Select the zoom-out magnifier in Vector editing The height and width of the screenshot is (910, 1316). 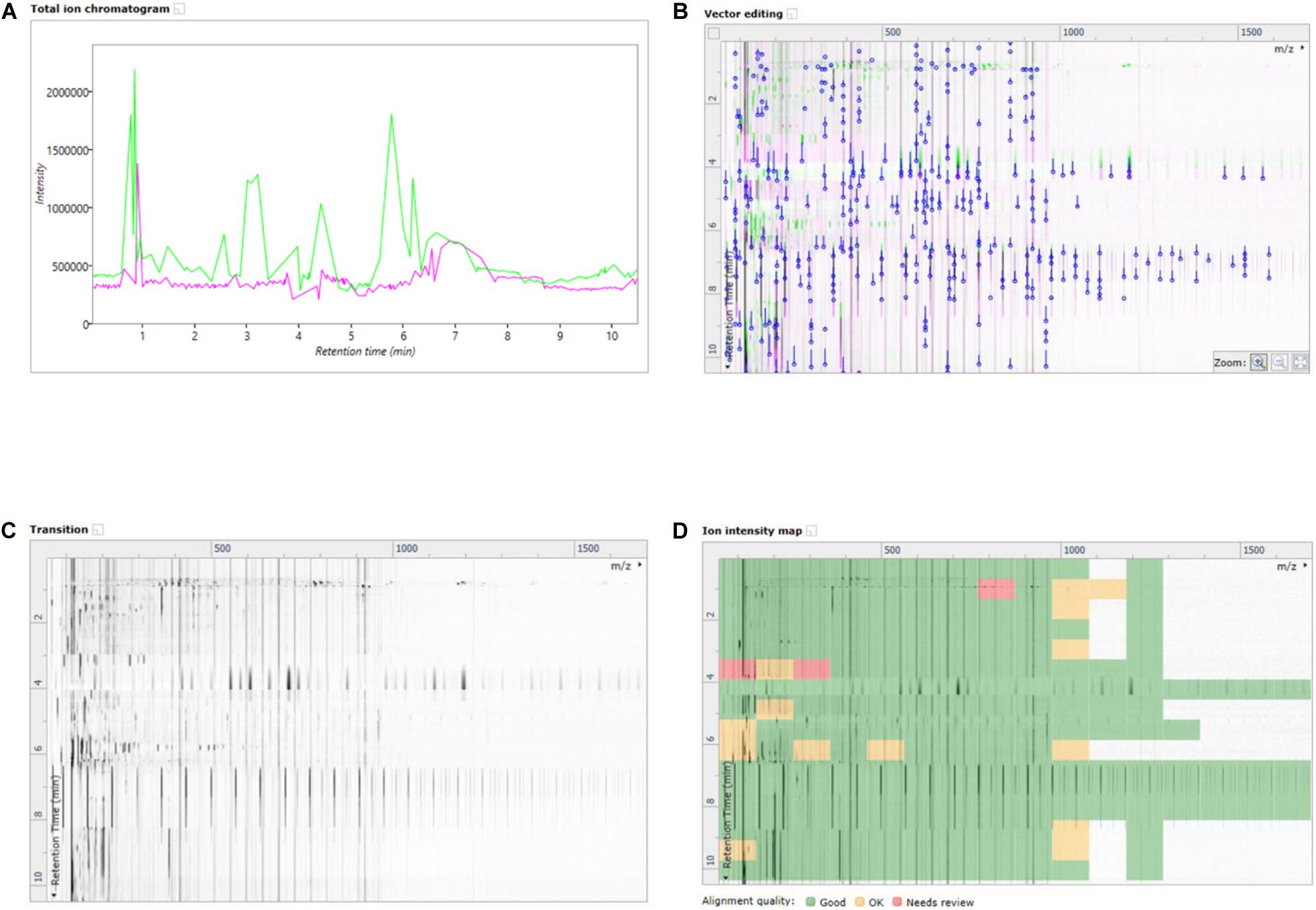coord(1279,363)
